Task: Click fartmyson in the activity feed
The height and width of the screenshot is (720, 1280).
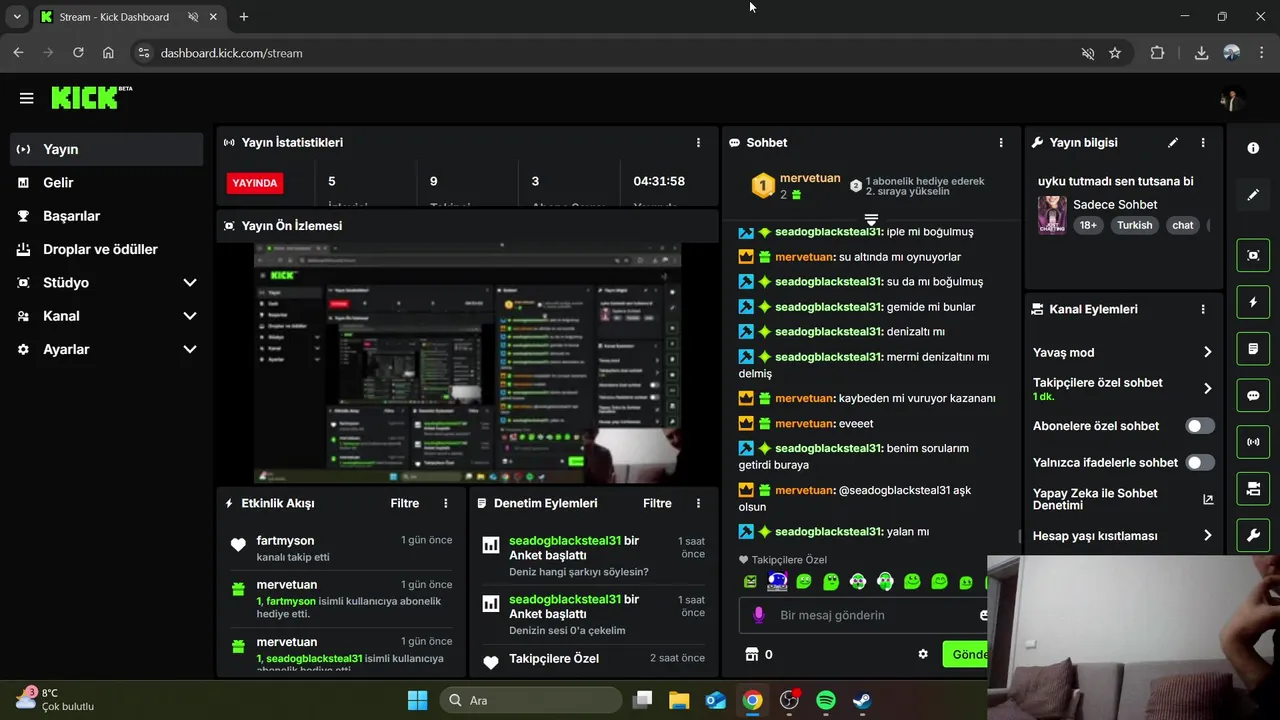Action: (285, 541)
